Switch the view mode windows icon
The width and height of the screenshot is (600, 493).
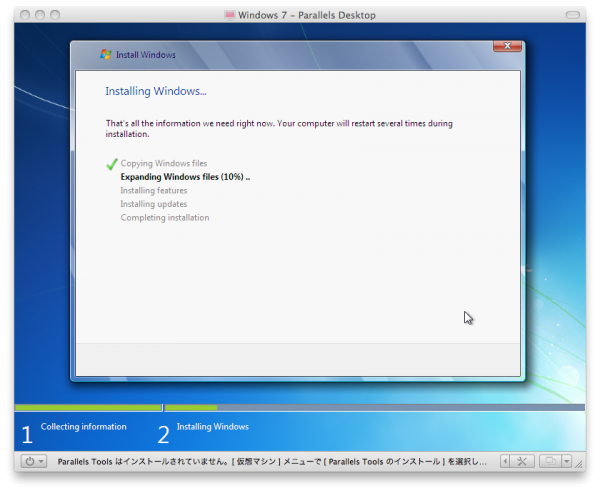pyautogui.click(x=550, y=461)
